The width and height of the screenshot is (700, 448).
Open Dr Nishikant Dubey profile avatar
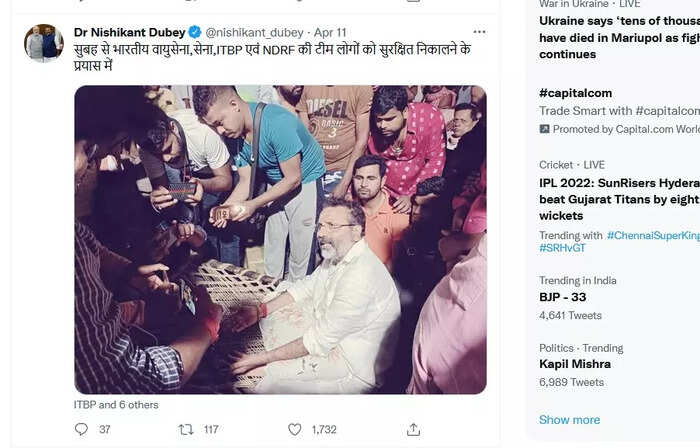pyautogui.click(x=44, y=43)
